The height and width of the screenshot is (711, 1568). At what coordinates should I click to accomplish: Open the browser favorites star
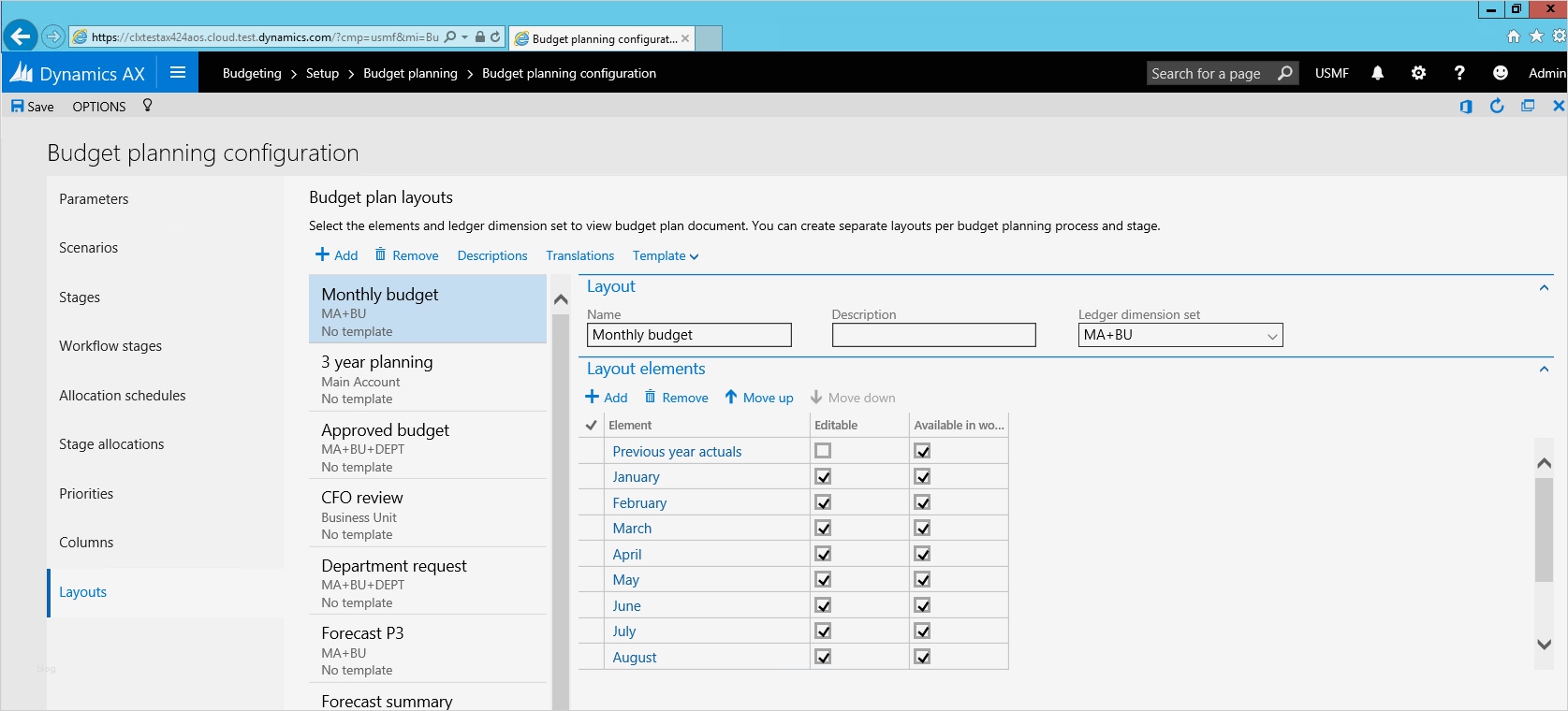[x=1536, y=36]
